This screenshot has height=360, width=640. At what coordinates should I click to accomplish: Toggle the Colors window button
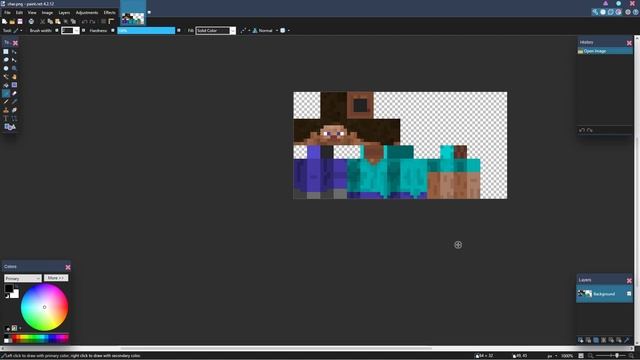618,12
